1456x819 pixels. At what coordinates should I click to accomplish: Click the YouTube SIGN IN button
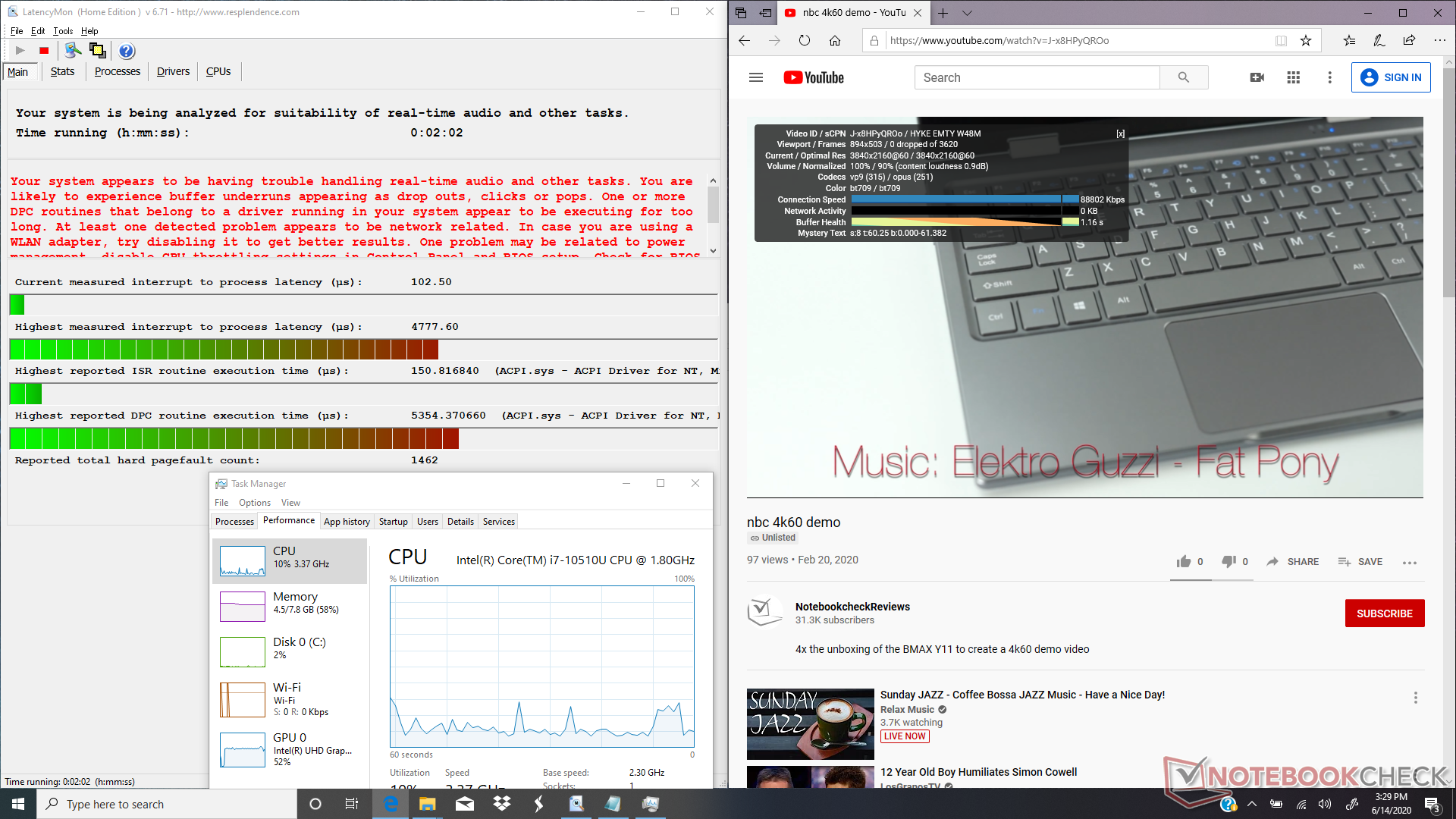(x=1391, y=77)
